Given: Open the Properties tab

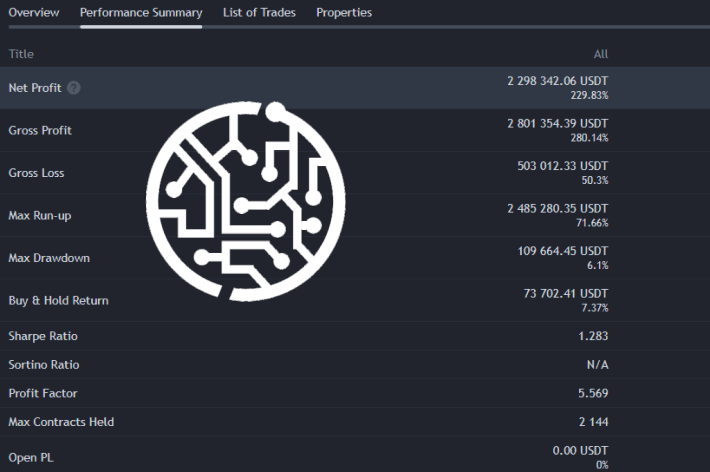Looking at the screenshot, I should [344, 12].
